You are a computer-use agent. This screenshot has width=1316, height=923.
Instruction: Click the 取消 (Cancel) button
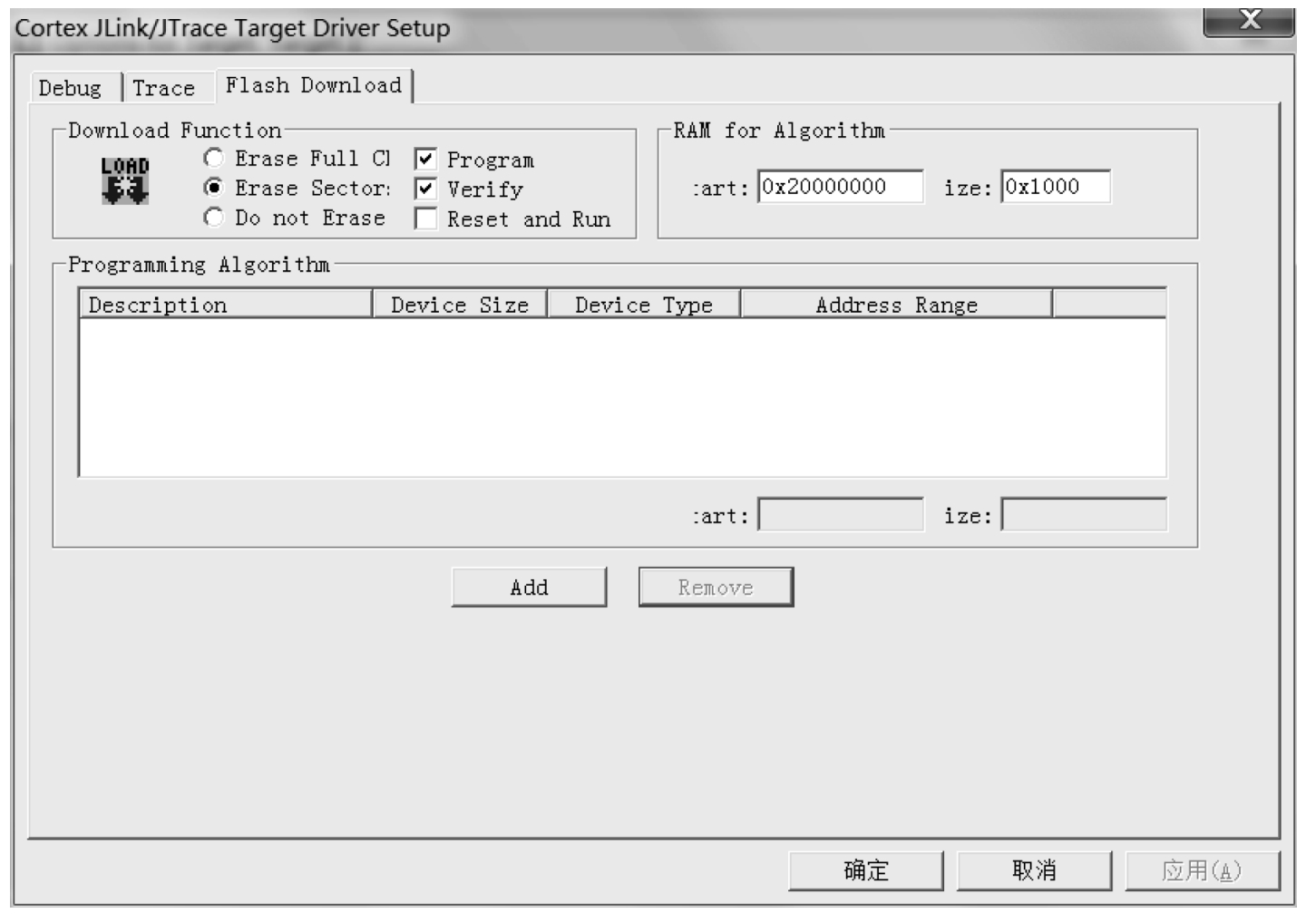pos(1034,870)
